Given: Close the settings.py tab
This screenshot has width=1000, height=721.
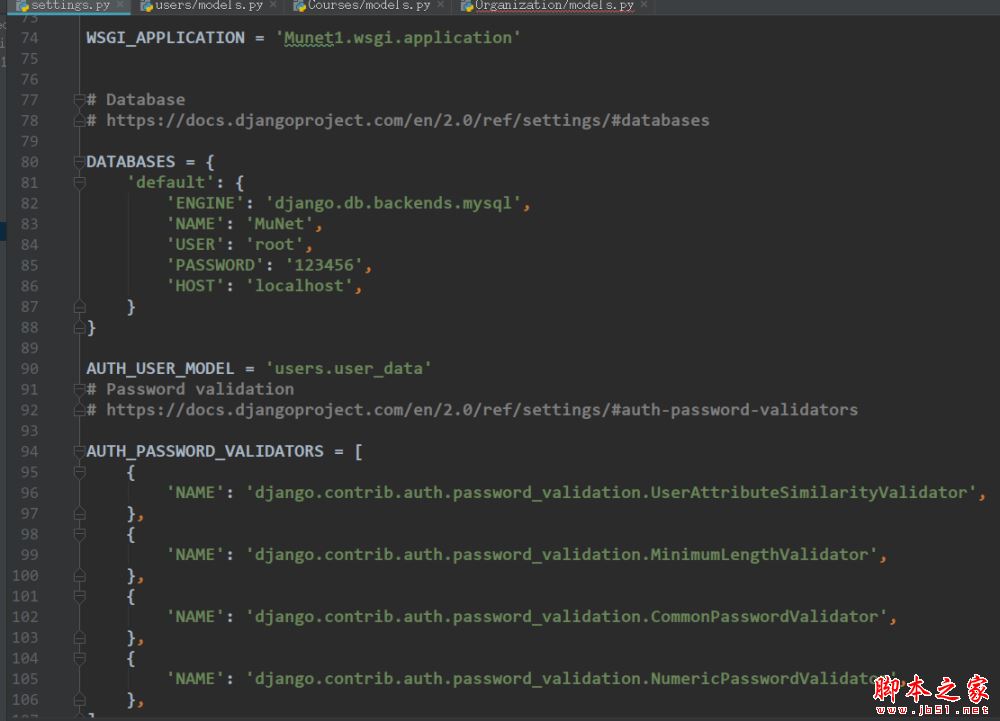Looking at the screenshot, I should [120, 4].
